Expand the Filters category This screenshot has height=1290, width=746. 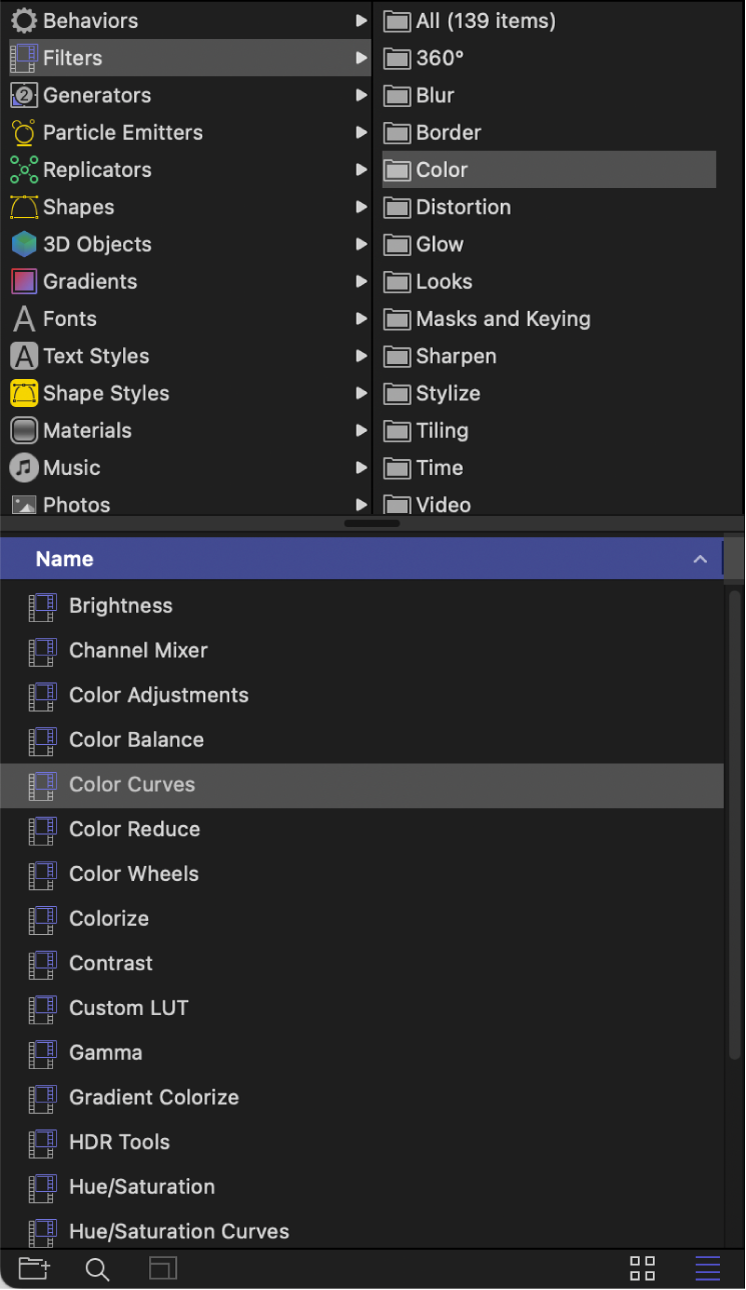click(363, 58)
